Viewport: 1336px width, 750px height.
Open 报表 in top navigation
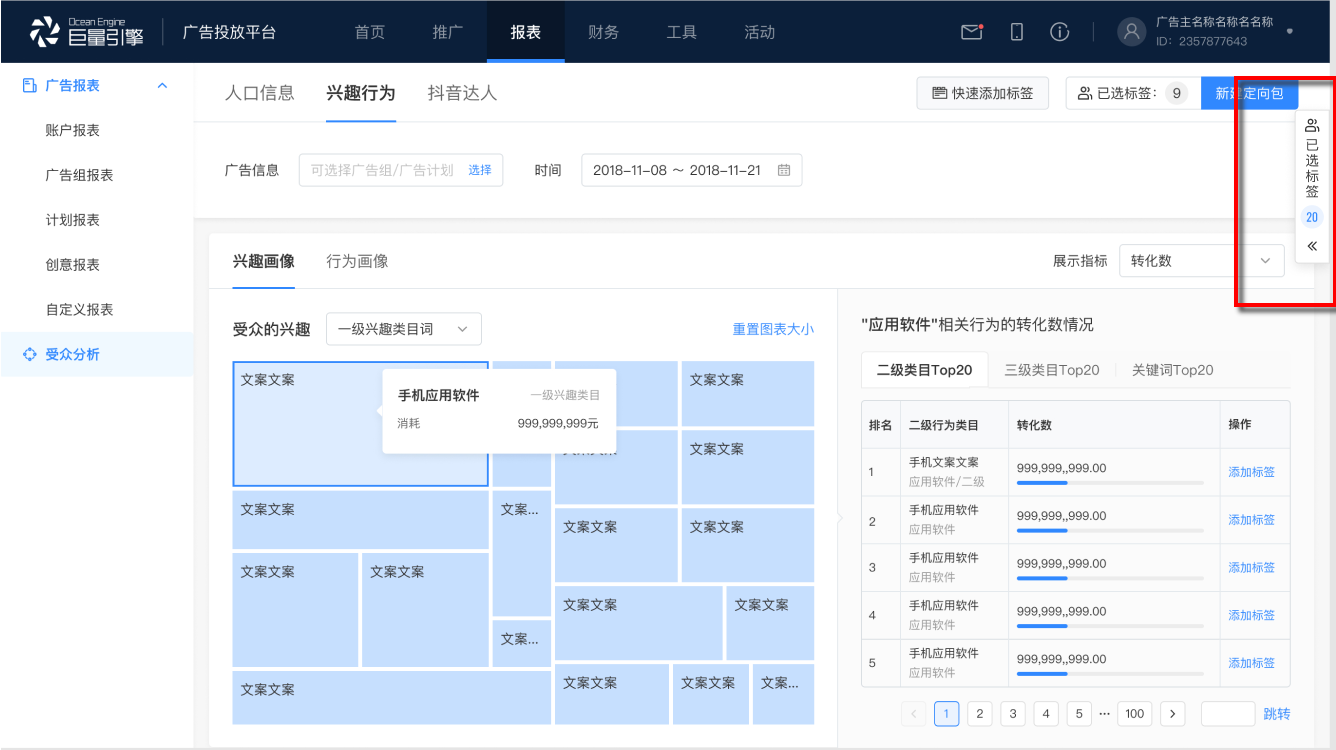tap(526, 32)
